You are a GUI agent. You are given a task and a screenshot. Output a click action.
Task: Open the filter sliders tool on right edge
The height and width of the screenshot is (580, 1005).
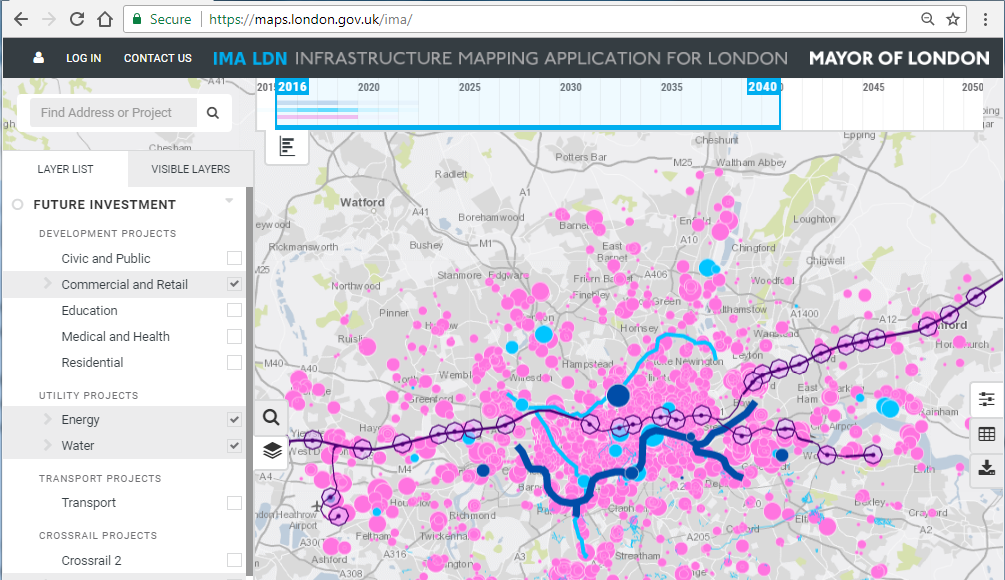point(987,400)
